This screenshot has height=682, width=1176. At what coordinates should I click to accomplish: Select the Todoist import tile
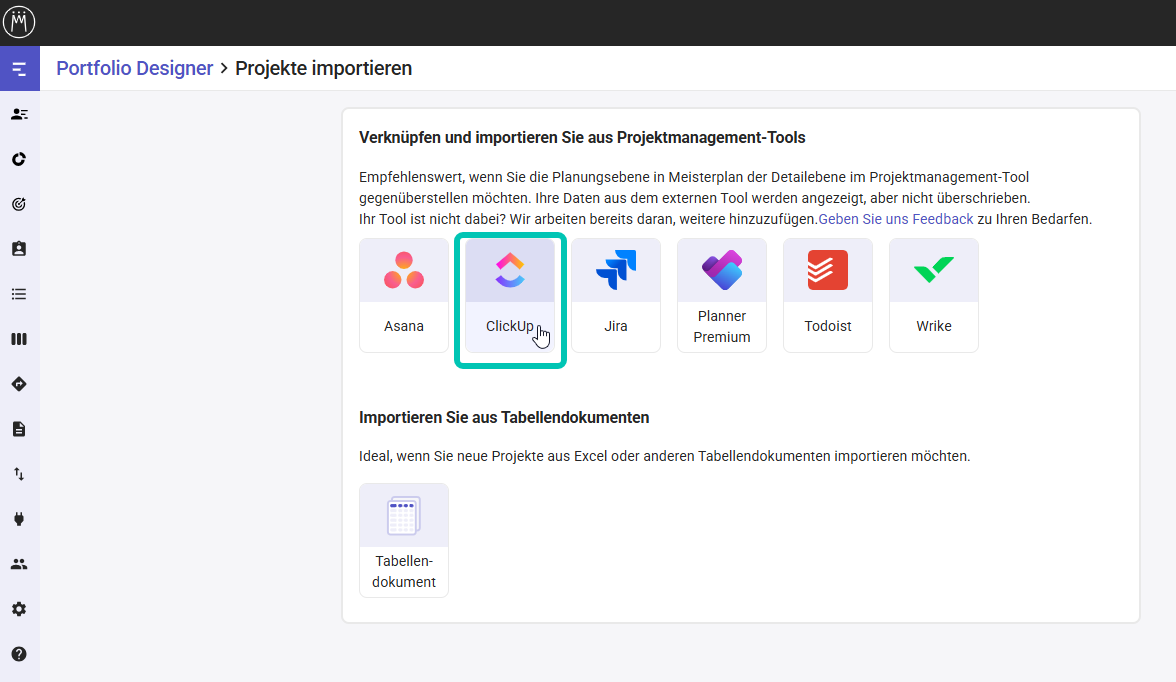coord(828,296)
